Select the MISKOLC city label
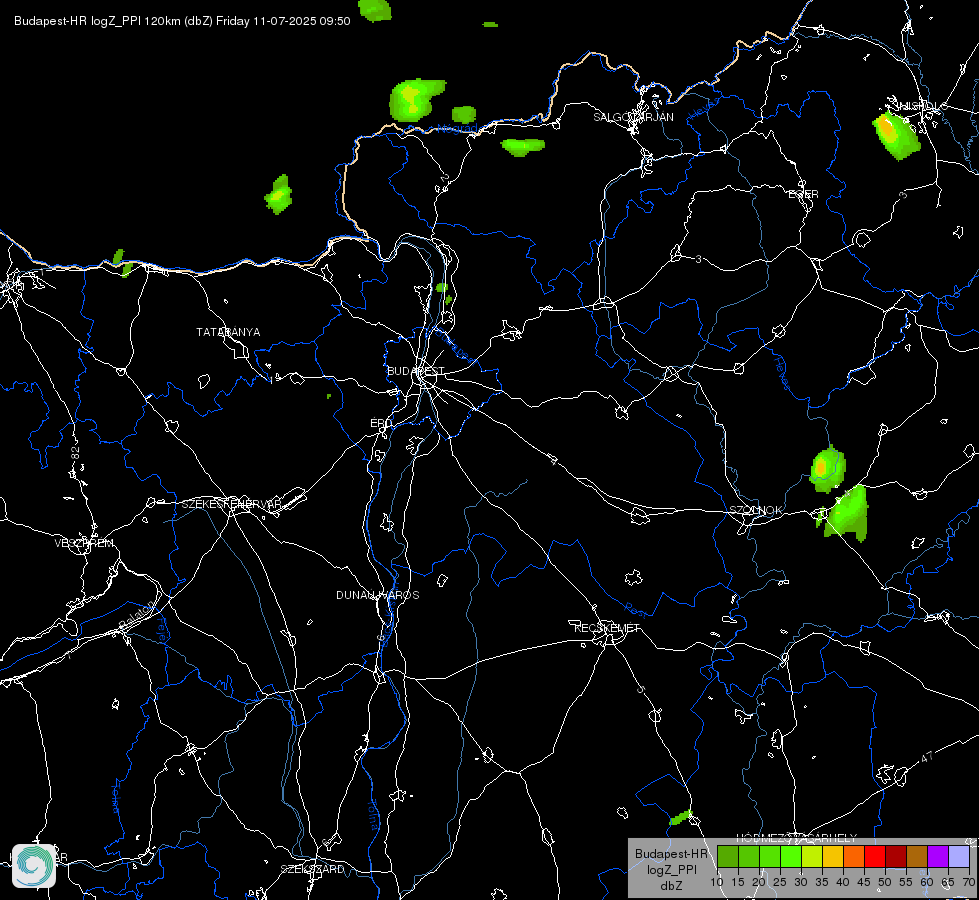The height and width of the screenshot is (900, 979). (x=920, y=106)
